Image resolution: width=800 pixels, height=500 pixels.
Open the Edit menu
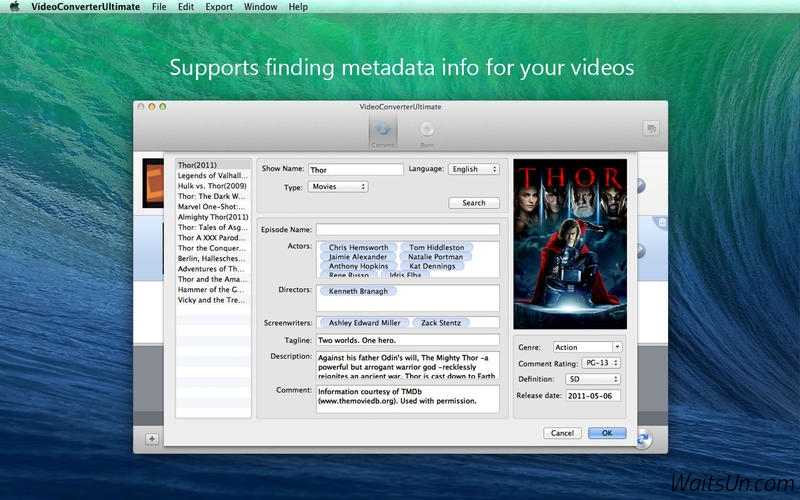(x=186, y=7)
